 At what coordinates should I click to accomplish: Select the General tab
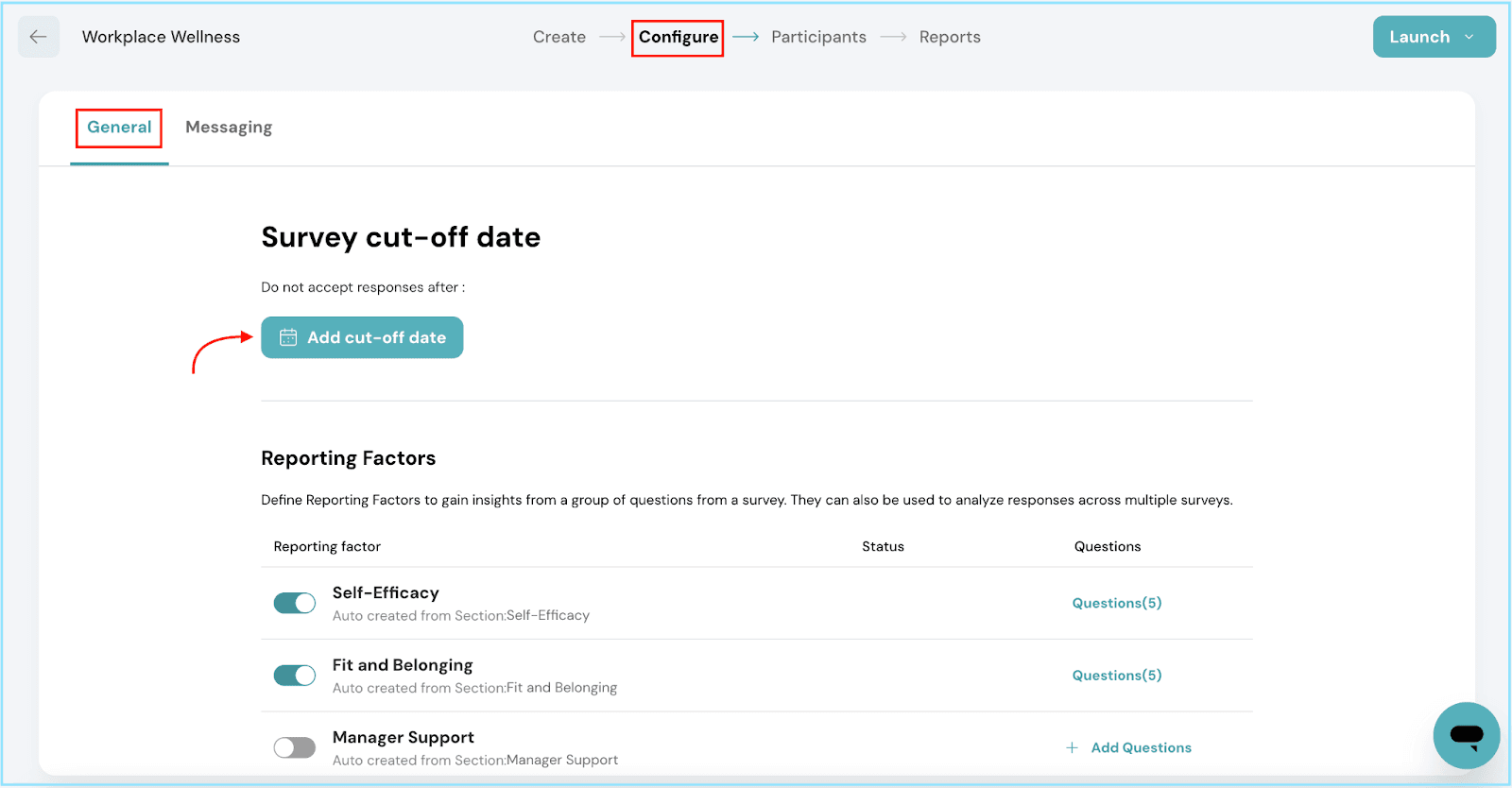119,128
